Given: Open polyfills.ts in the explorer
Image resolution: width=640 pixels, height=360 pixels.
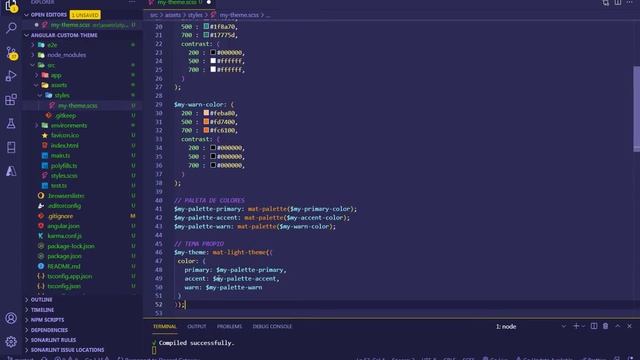Looking at the screenshot, I should point(64,165).
